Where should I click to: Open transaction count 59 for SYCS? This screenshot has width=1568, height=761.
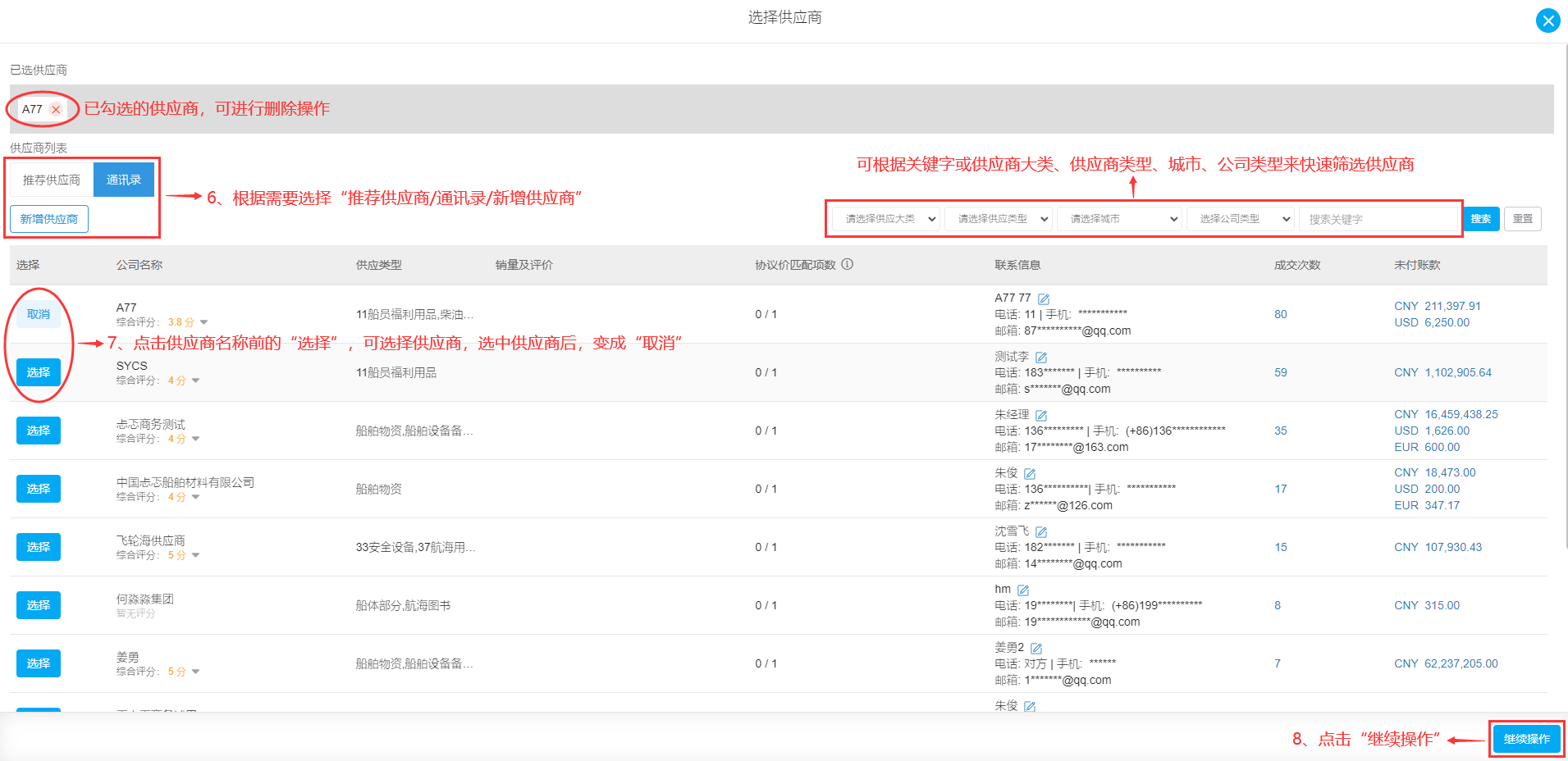pyautogui.click(x=1281, y=372)
